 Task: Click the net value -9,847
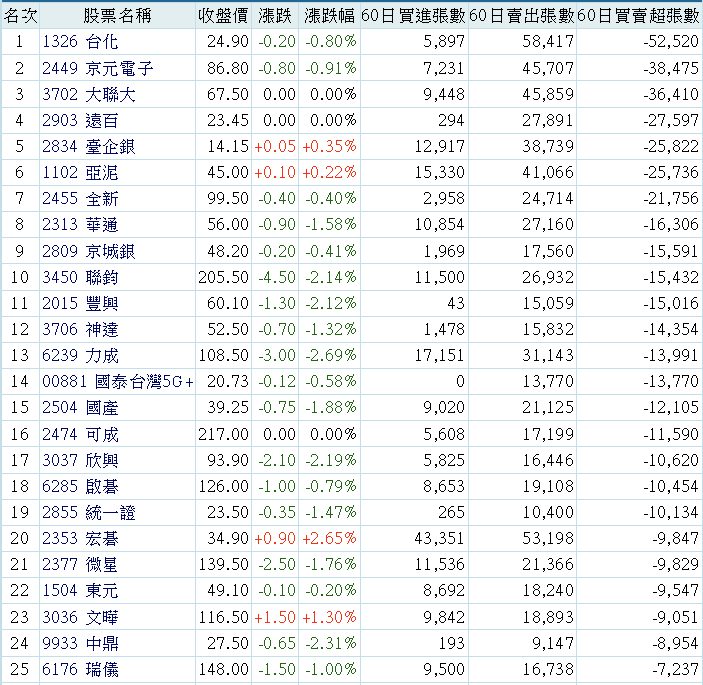(x=676, y=538)
